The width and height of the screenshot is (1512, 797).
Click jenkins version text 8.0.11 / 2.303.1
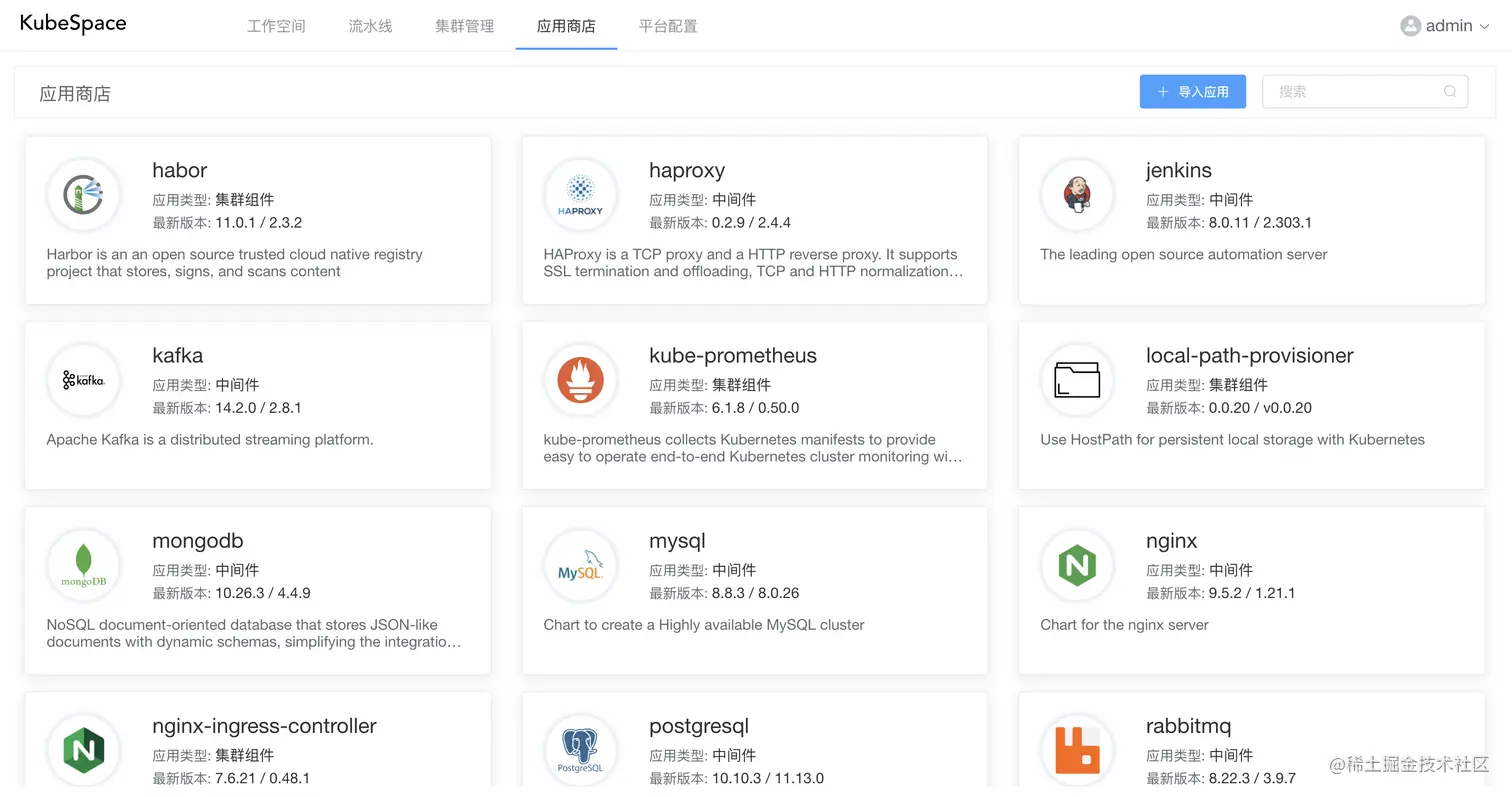1260,223
